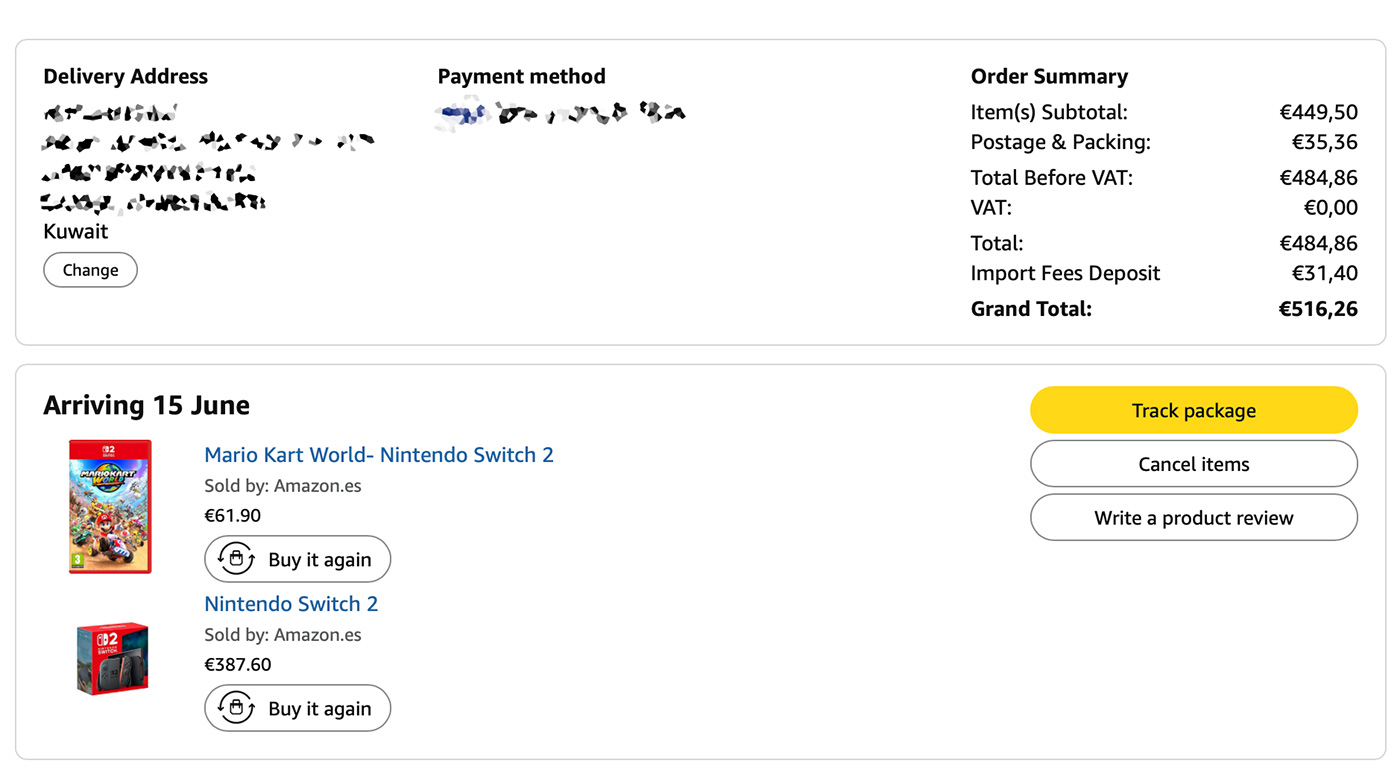
Task: Open Write a product review
Action: tap(1194, 518)
